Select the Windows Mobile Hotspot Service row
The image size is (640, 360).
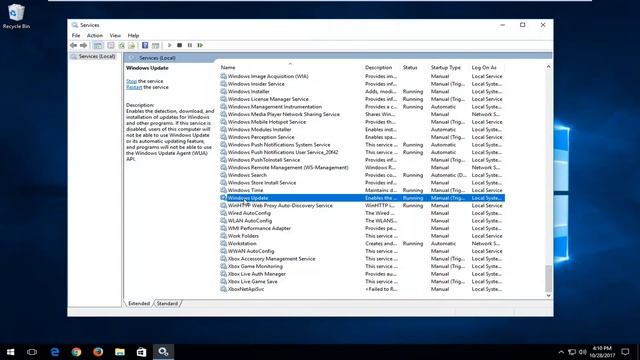coord(362,122)
